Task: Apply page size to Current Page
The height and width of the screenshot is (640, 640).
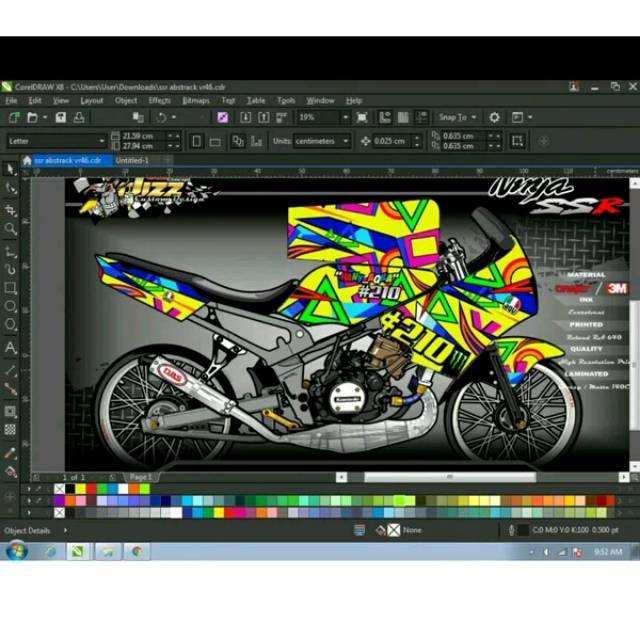Action: point(256,141)
